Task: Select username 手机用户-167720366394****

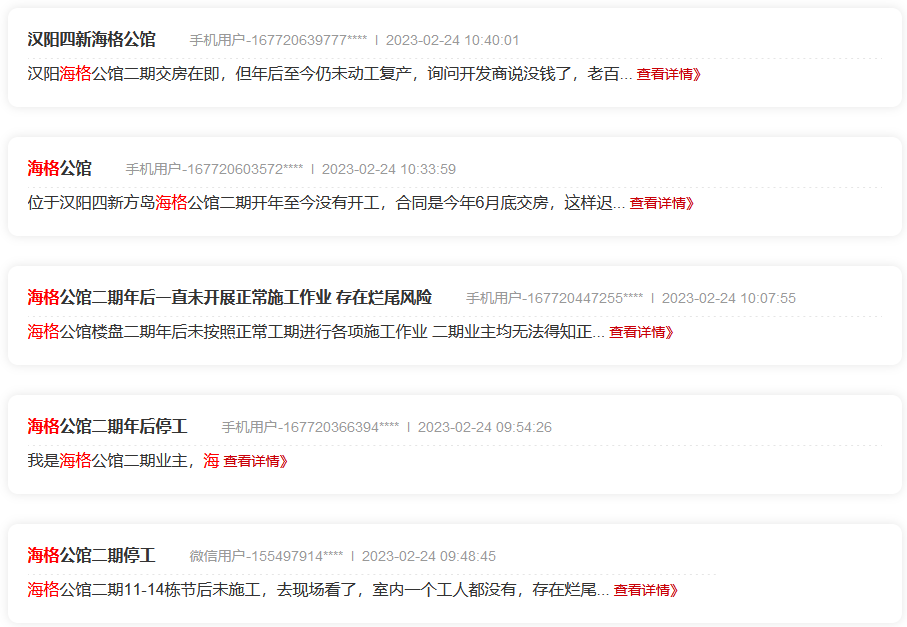Action: 310,427
